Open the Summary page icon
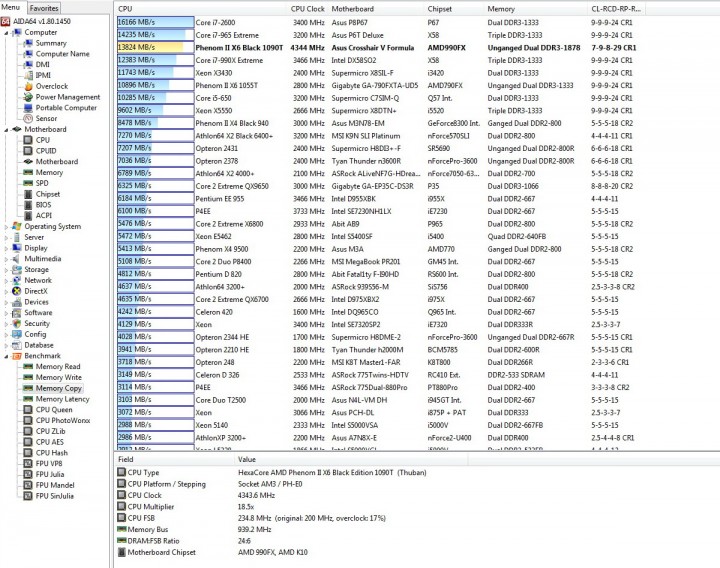The width and height of the screenshot is (720, 568). tap(28, 43)
